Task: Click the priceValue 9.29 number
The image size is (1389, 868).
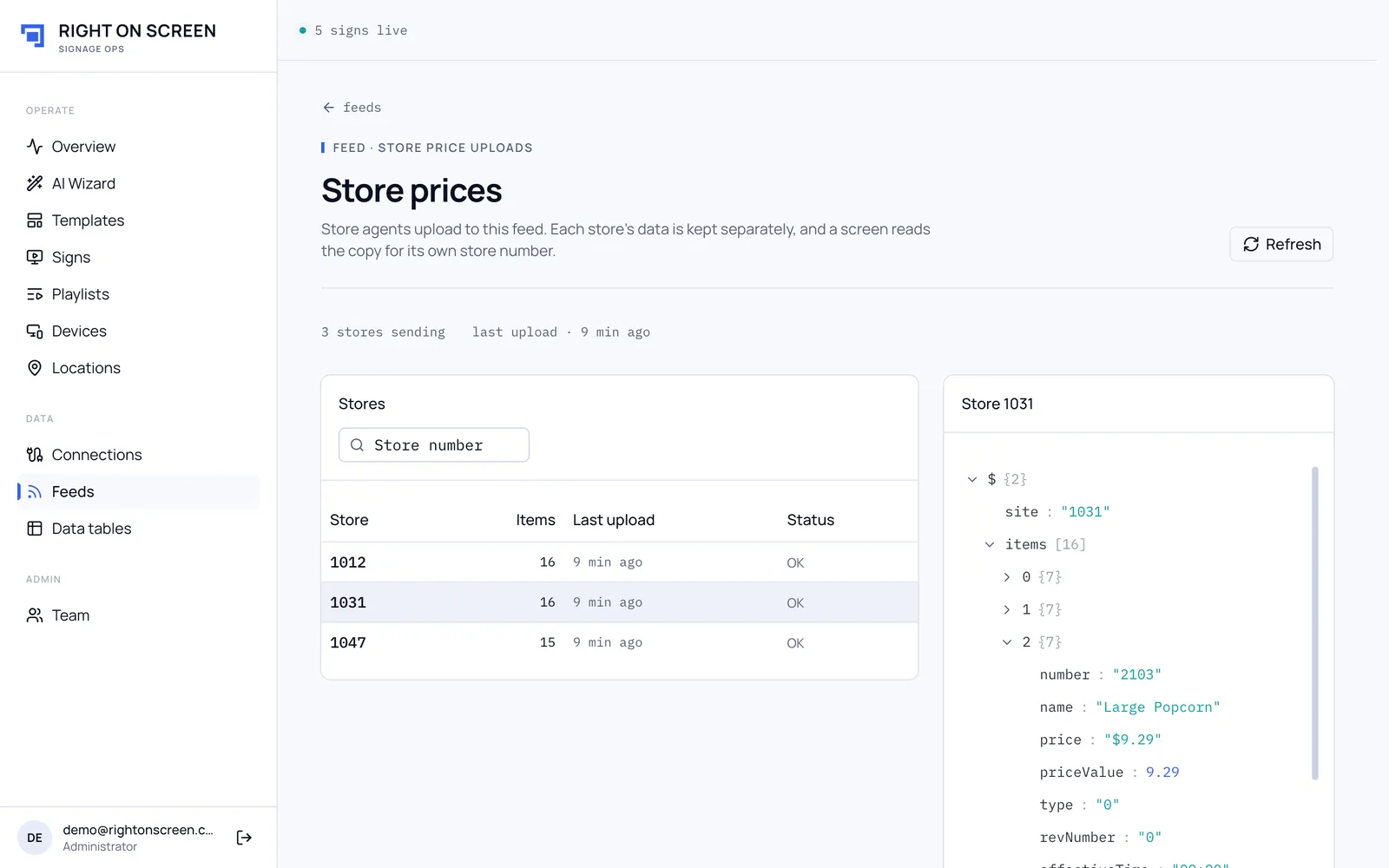Action: 1162,773
